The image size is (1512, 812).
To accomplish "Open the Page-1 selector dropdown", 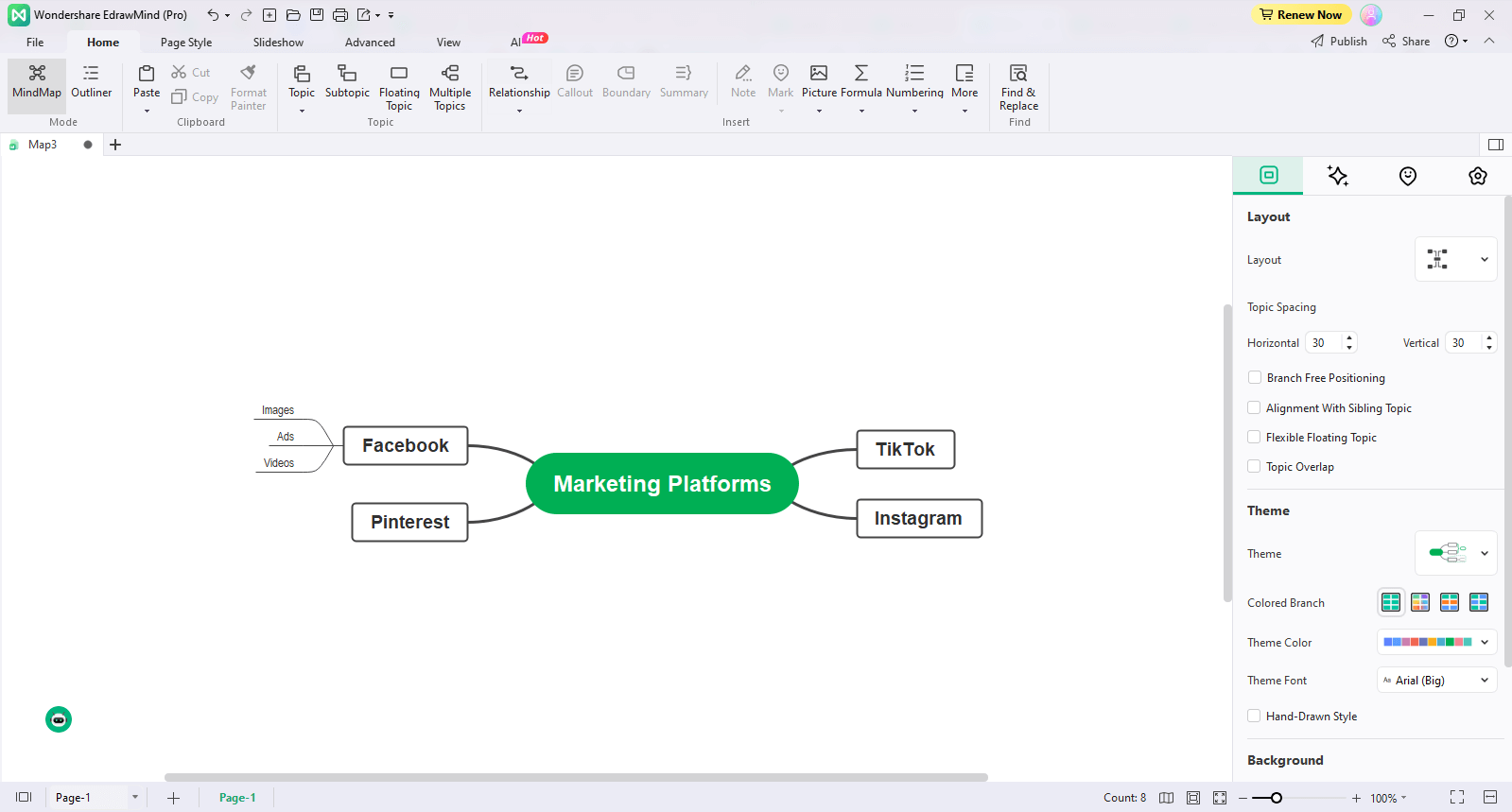I will (135, 798).
